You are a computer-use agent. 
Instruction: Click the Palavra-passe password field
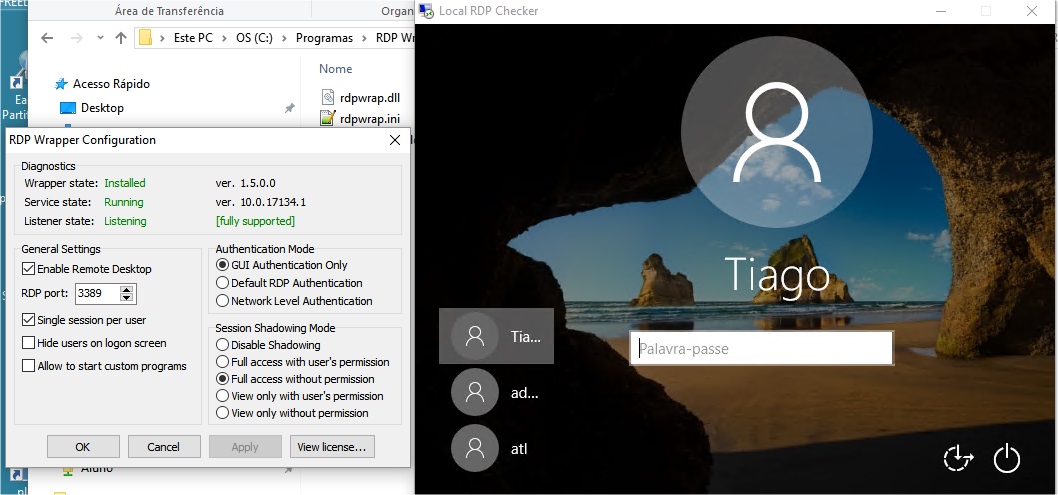tap(762, 349)
